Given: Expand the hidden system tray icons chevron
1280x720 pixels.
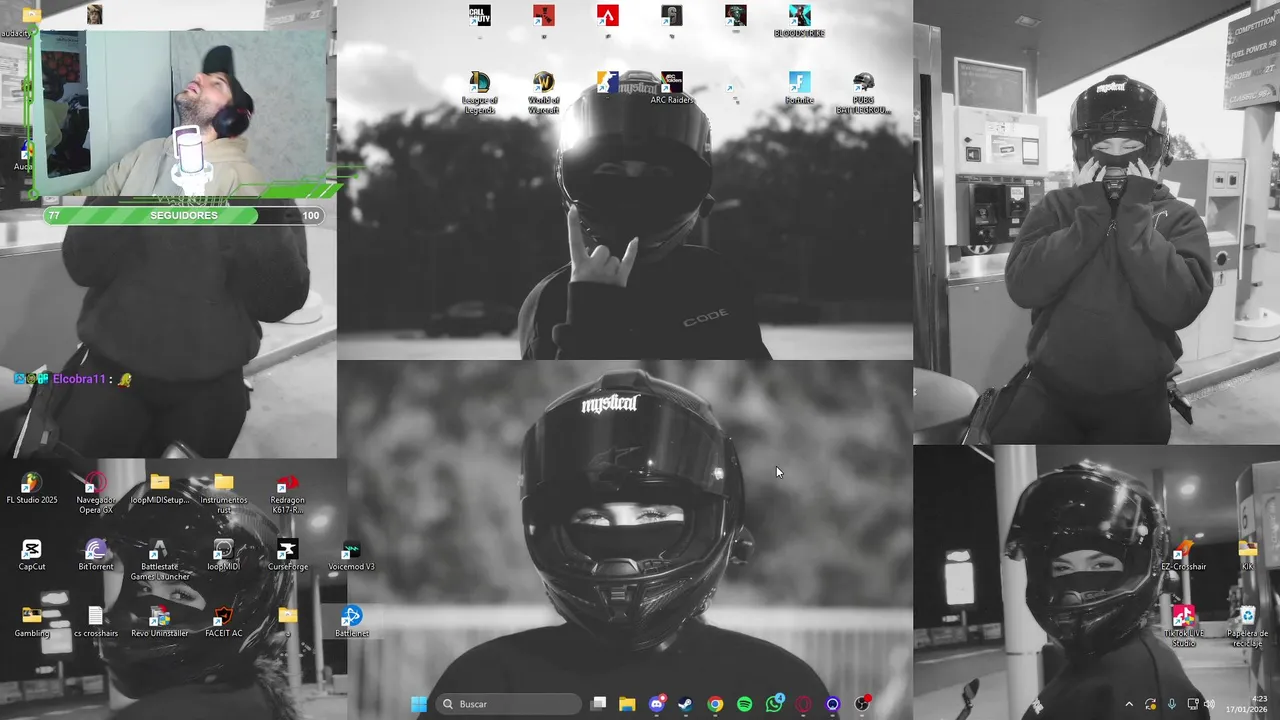Looking at the screenshot, I should pos(1129,704).
